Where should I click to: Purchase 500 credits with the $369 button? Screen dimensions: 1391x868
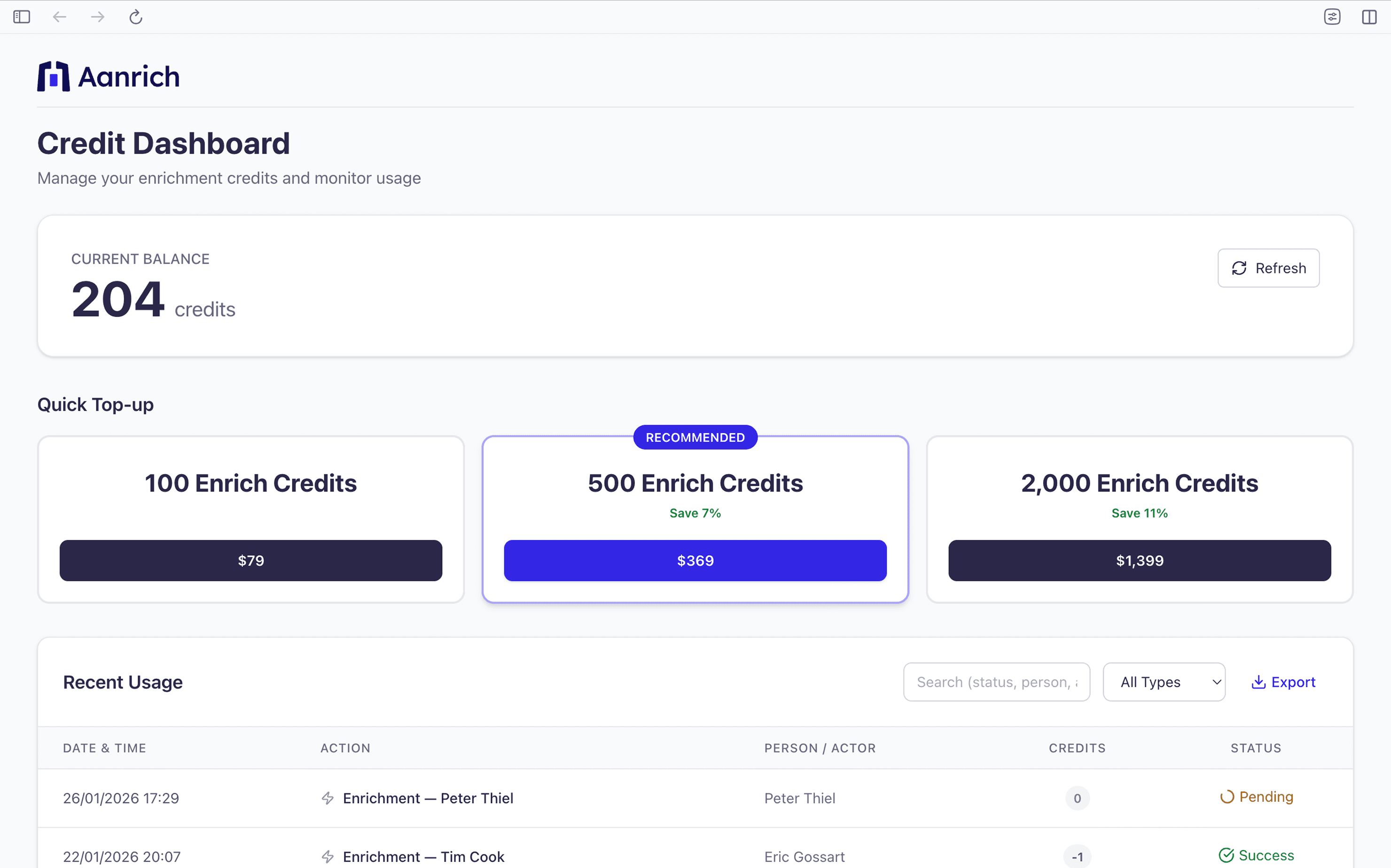click(695, 560)
